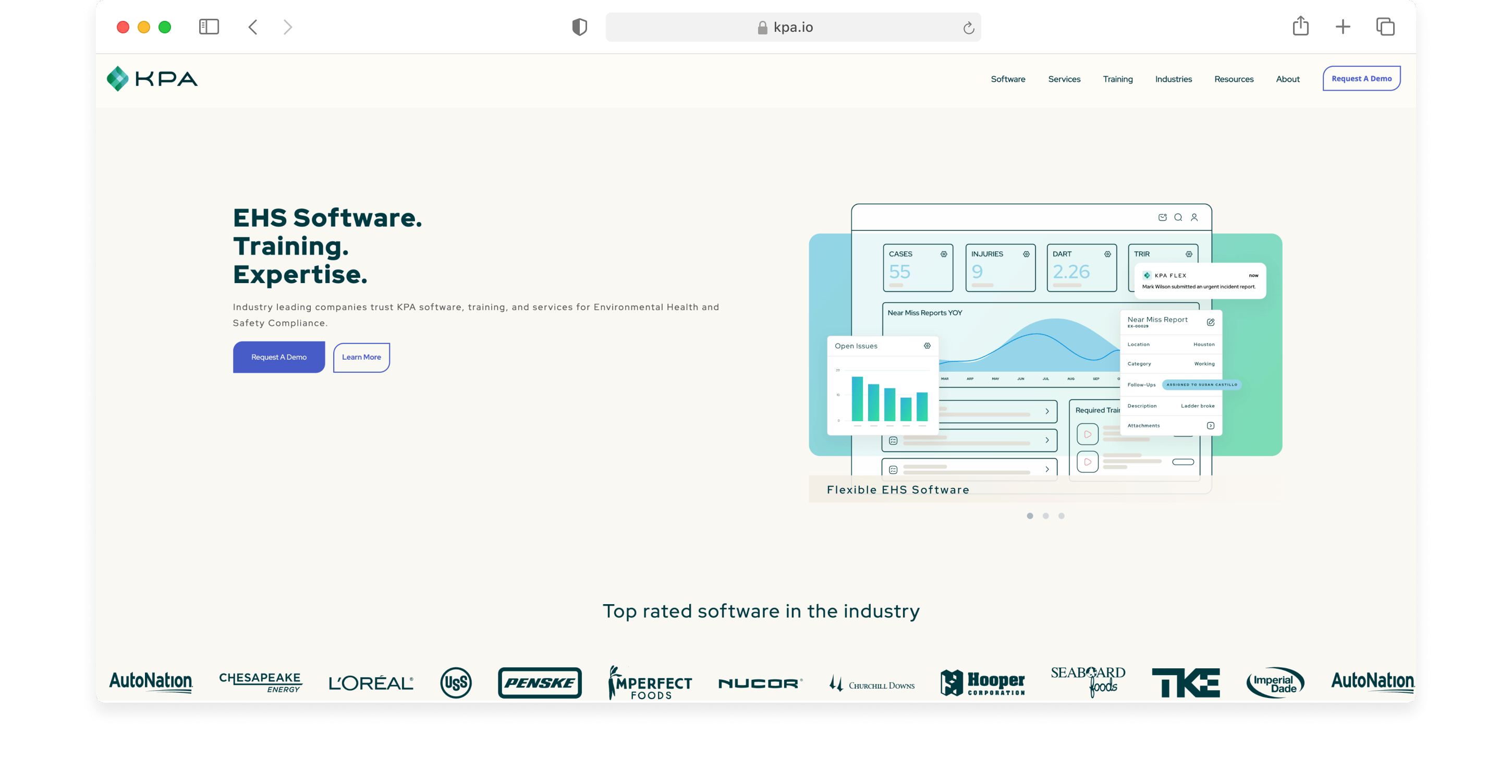Open the Services nav item

tap(1064, 79)
